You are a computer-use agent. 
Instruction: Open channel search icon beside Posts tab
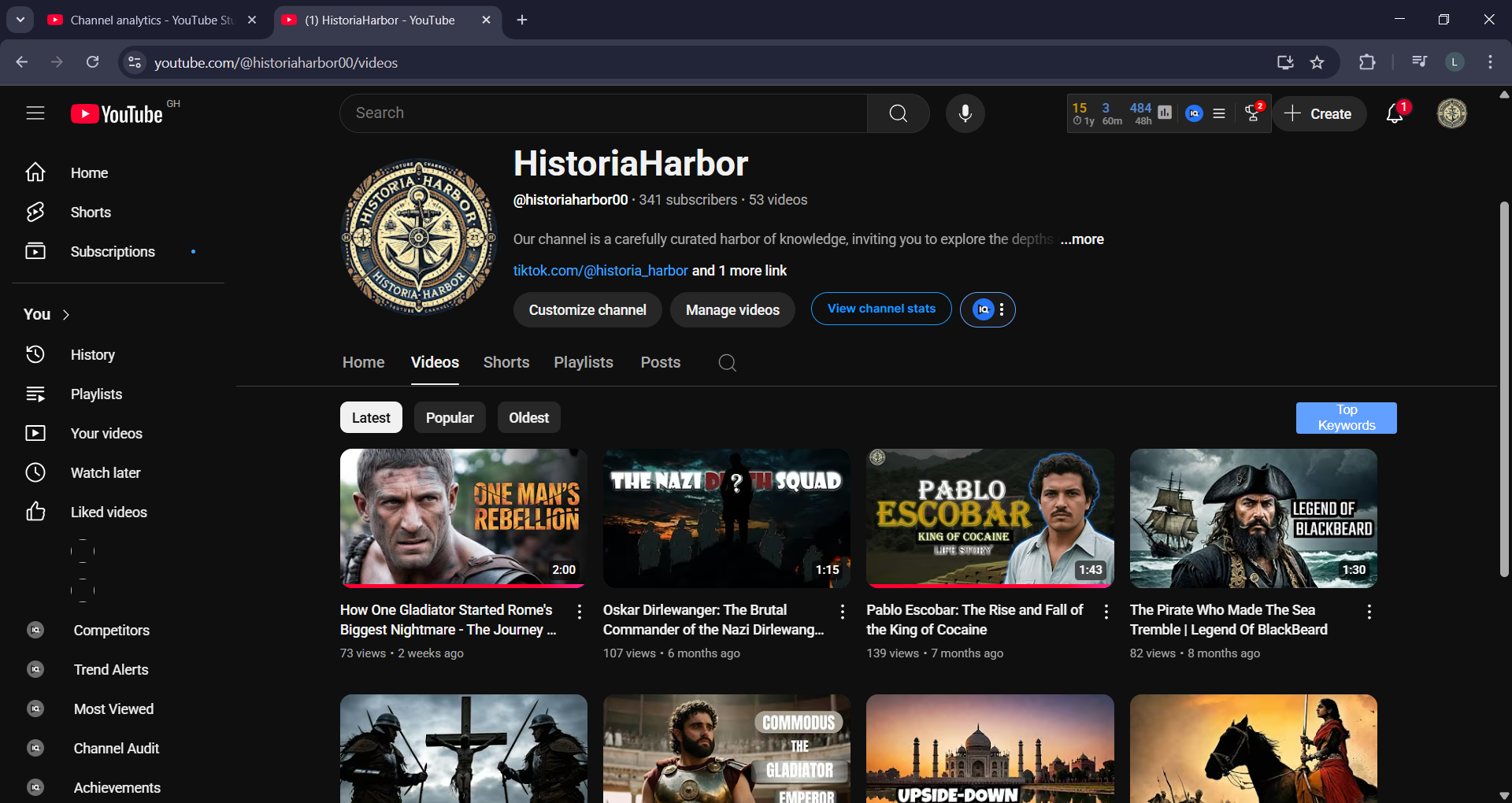coord(727,363)
